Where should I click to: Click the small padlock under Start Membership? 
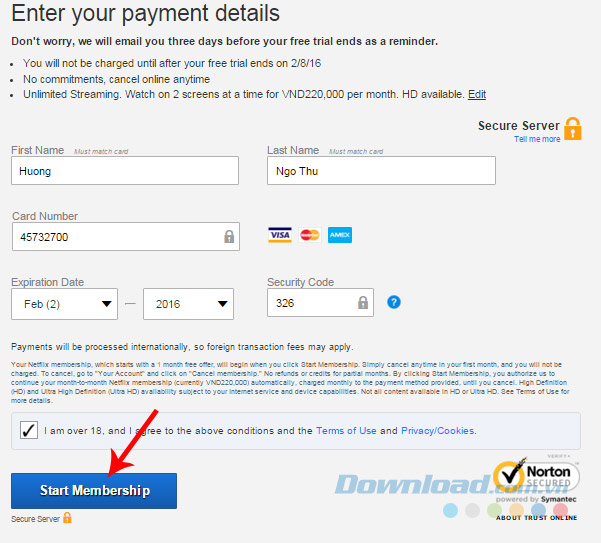(x=67, y=518)
